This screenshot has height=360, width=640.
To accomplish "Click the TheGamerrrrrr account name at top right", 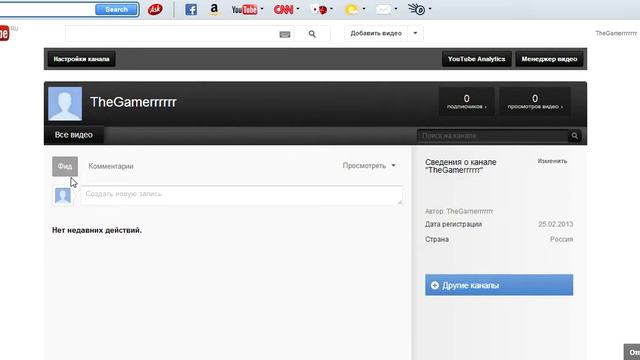I will coord(616,33).
